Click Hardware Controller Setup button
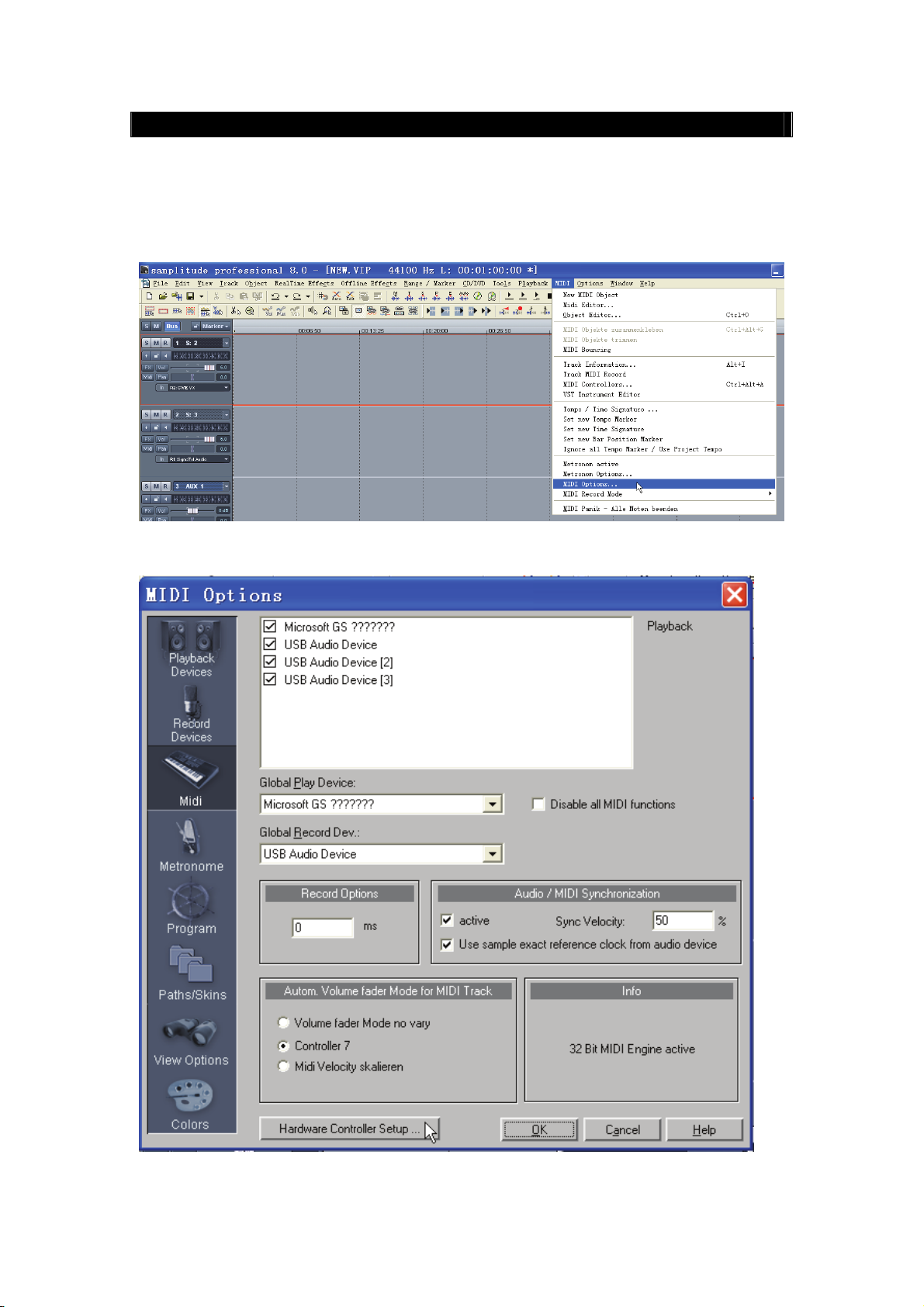This screenshot has width=924, height=1307. [x=349, y=1129]
